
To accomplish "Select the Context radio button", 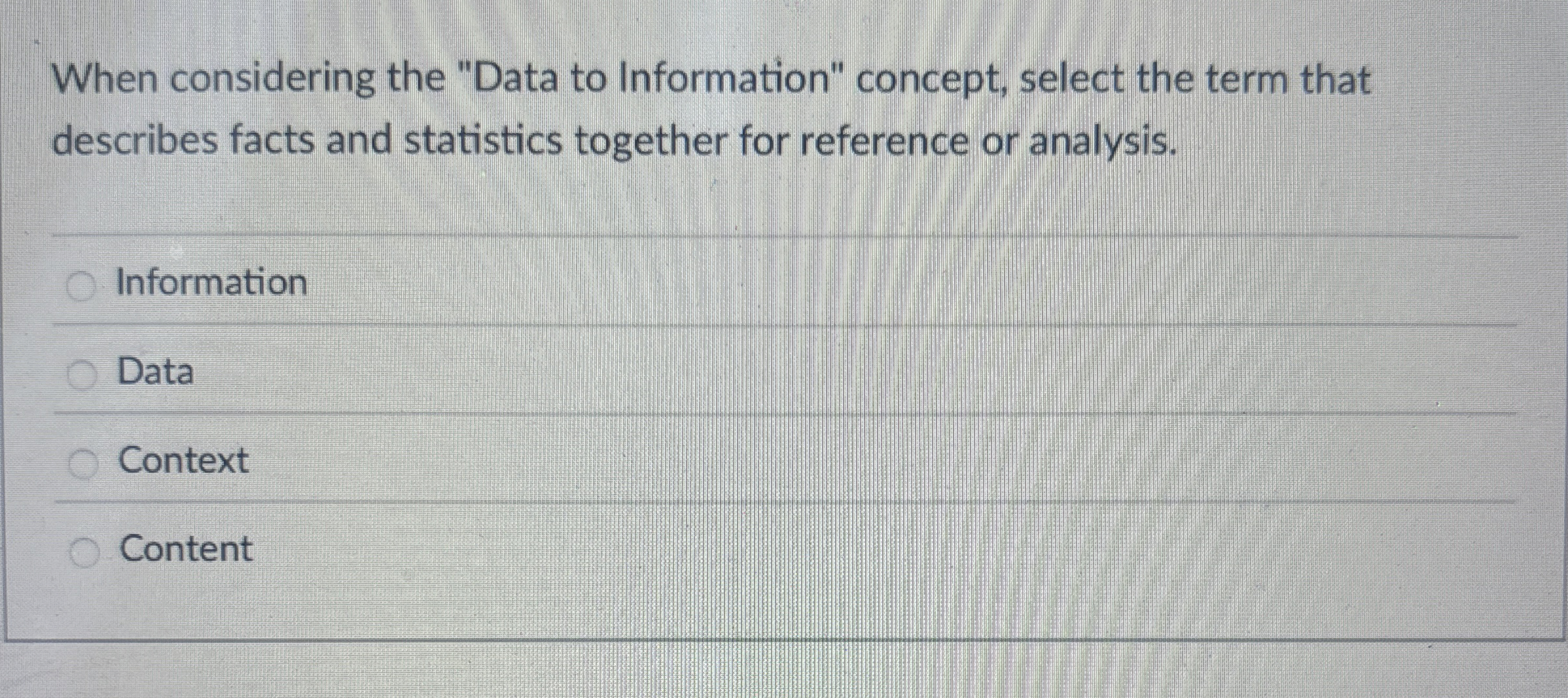I will 82,461.
